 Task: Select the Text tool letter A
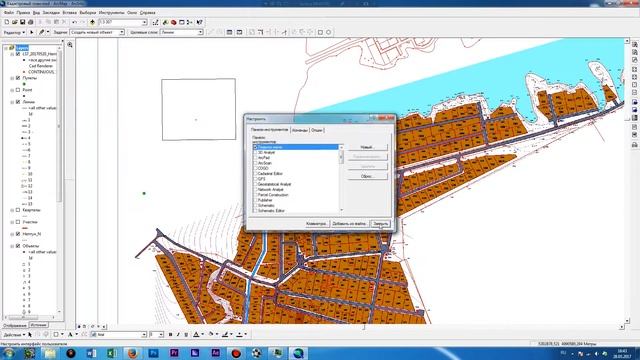[x=70, y=334]
